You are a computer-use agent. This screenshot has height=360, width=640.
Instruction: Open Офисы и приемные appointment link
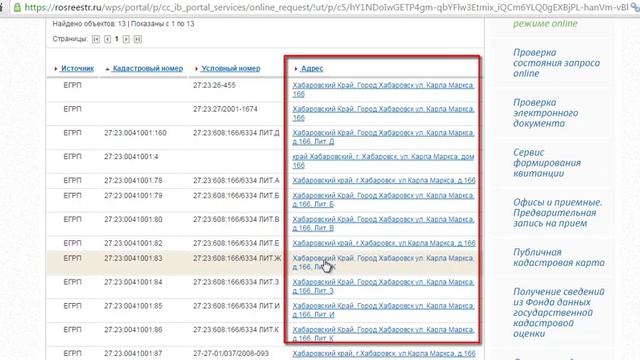557,213
